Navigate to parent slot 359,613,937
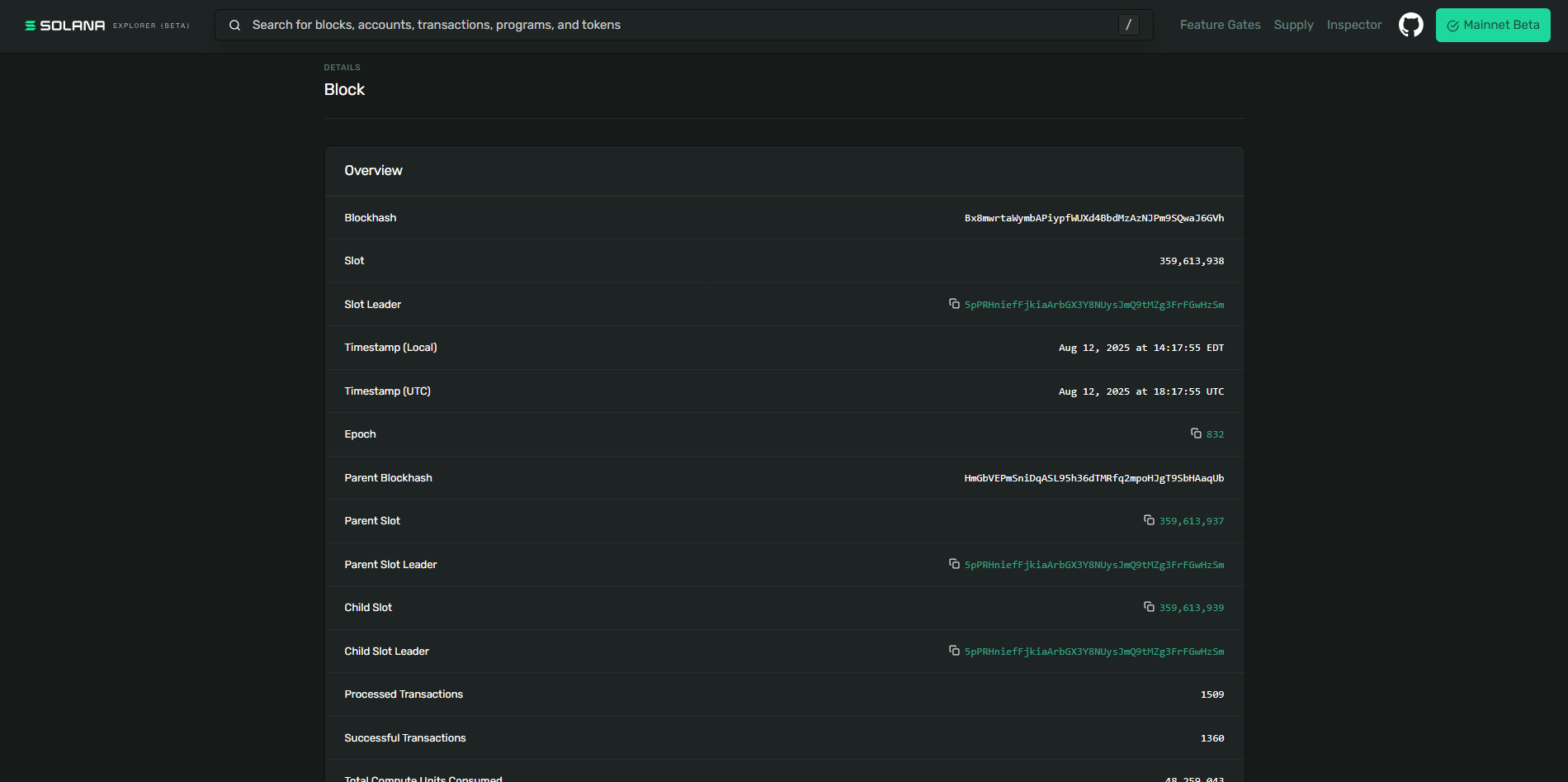This screenshot has width=1568, height=782. click(1191, 521)
